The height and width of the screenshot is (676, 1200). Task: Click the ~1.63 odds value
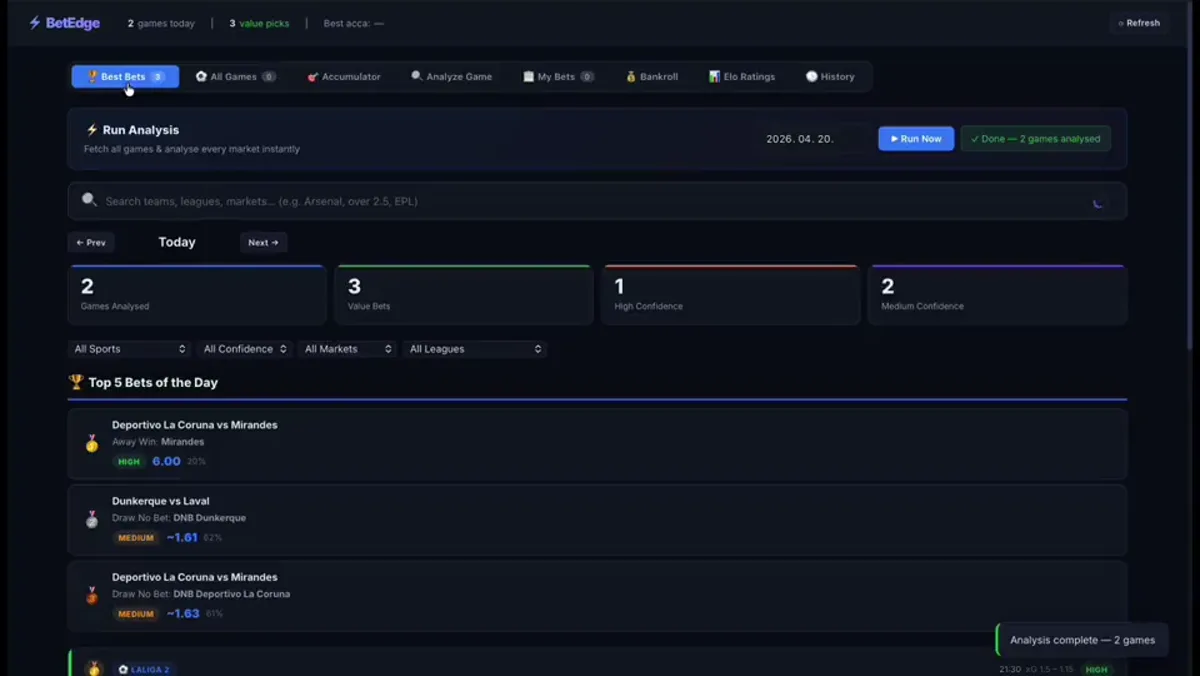(x=183, y=613)
